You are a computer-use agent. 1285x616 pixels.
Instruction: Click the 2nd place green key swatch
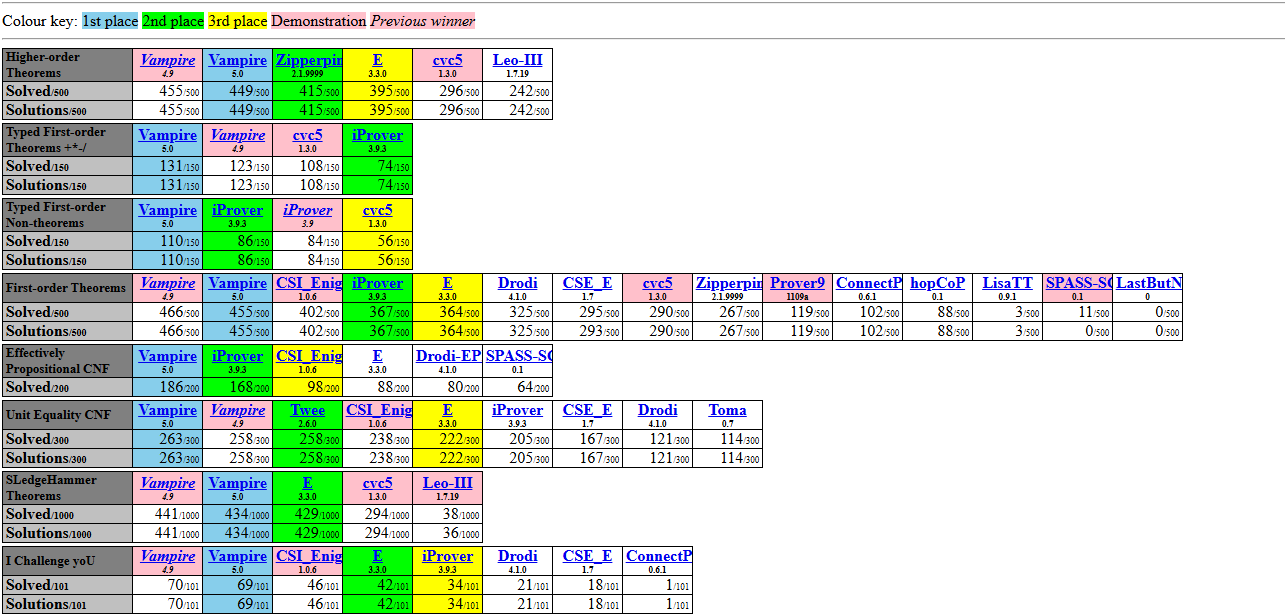(173, 21)
